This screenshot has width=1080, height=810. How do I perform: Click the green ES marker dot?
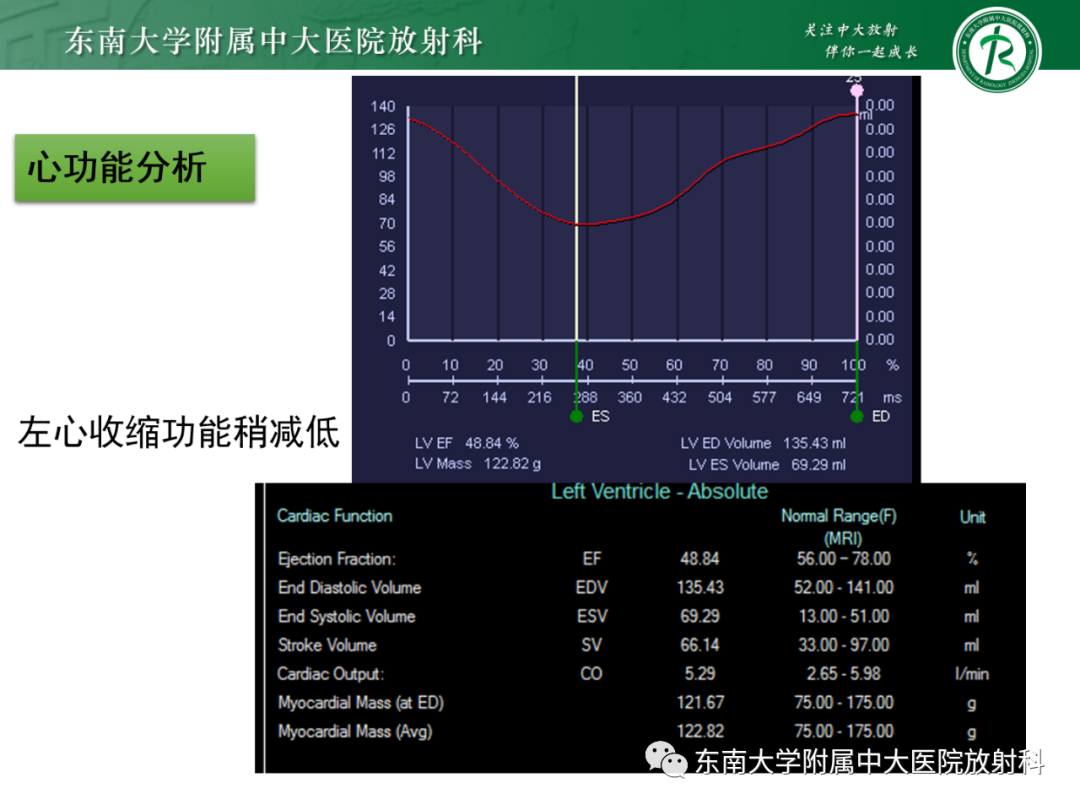tap(577, 417)
